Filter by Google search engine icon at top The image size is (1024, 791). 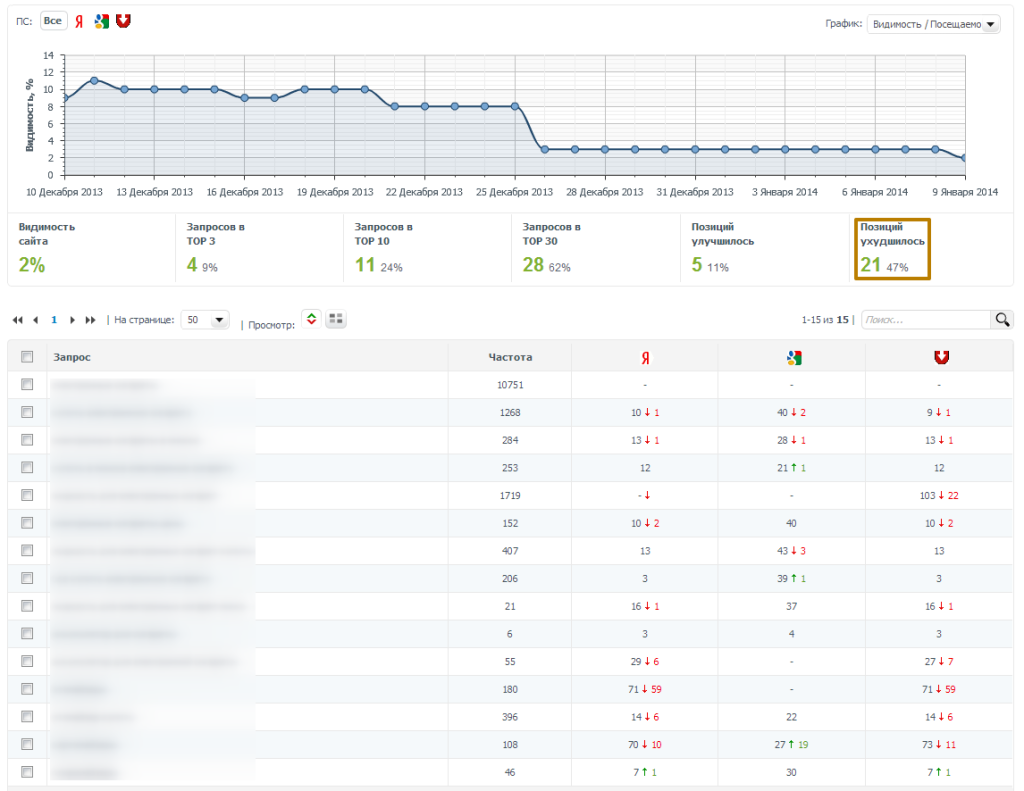click(101, 22)
